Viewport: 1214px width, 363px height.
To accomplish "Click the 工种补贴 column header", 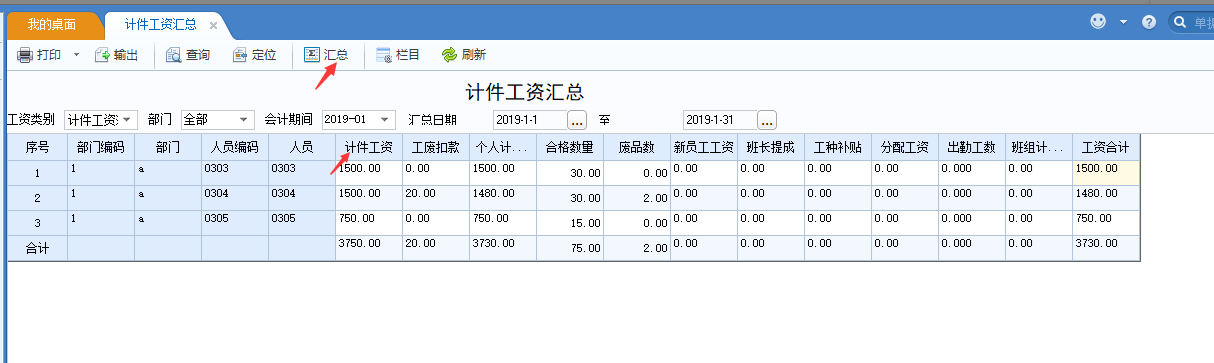I will [x=838, y=147].
